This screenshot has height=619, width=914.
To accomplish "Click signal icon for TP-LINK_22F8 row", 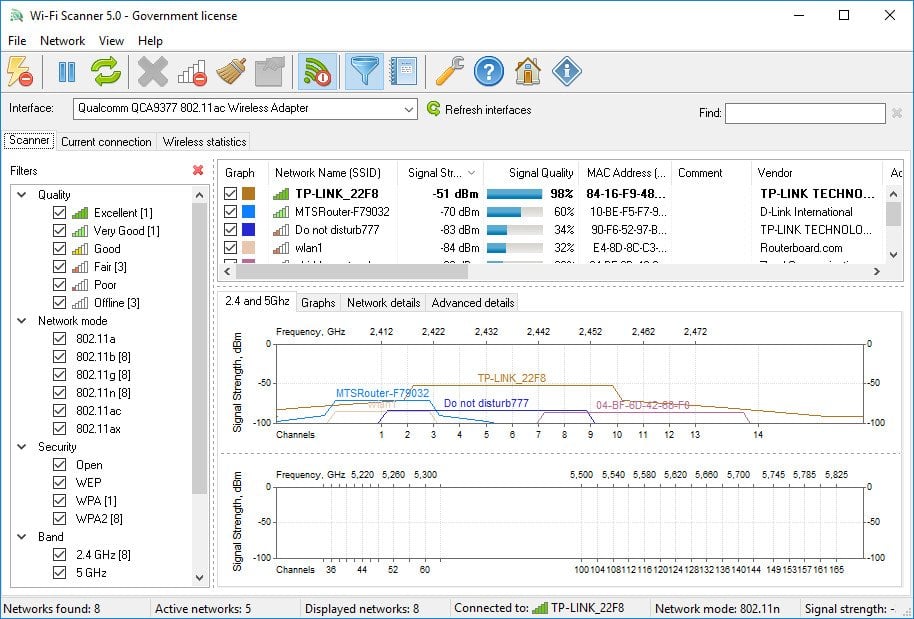I will [281, 194].
